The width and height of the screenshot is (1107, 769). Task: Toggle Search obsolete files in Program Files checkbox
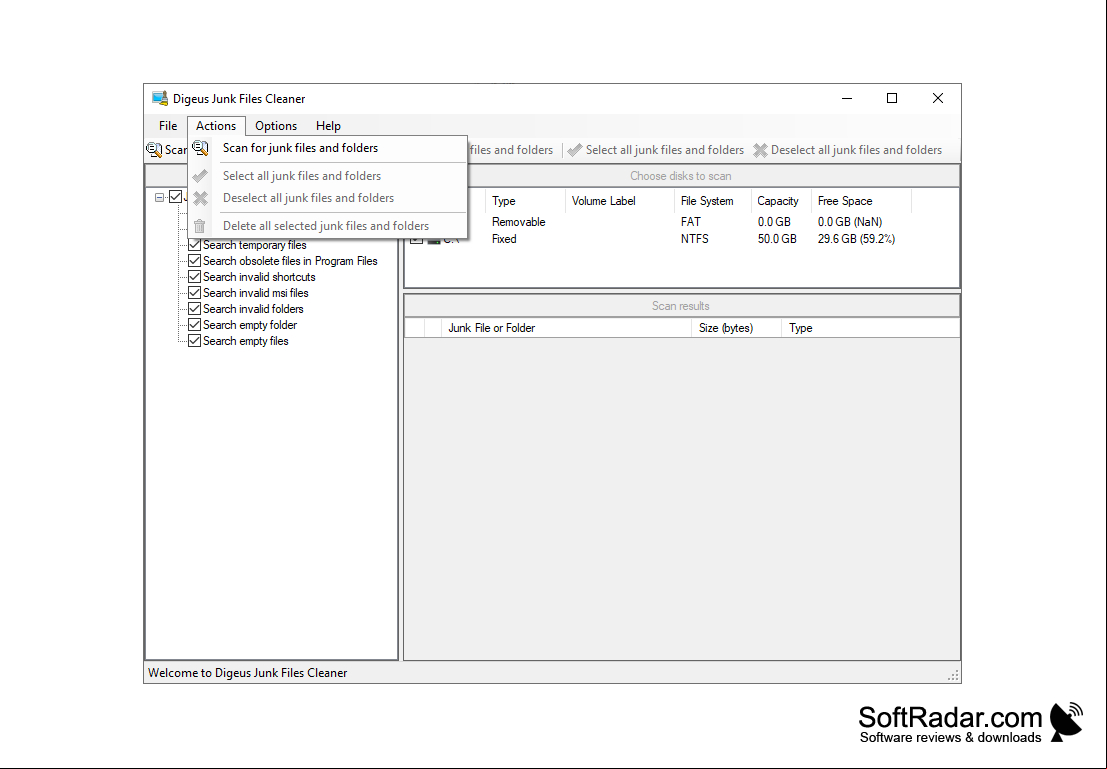tap(195, 261)
